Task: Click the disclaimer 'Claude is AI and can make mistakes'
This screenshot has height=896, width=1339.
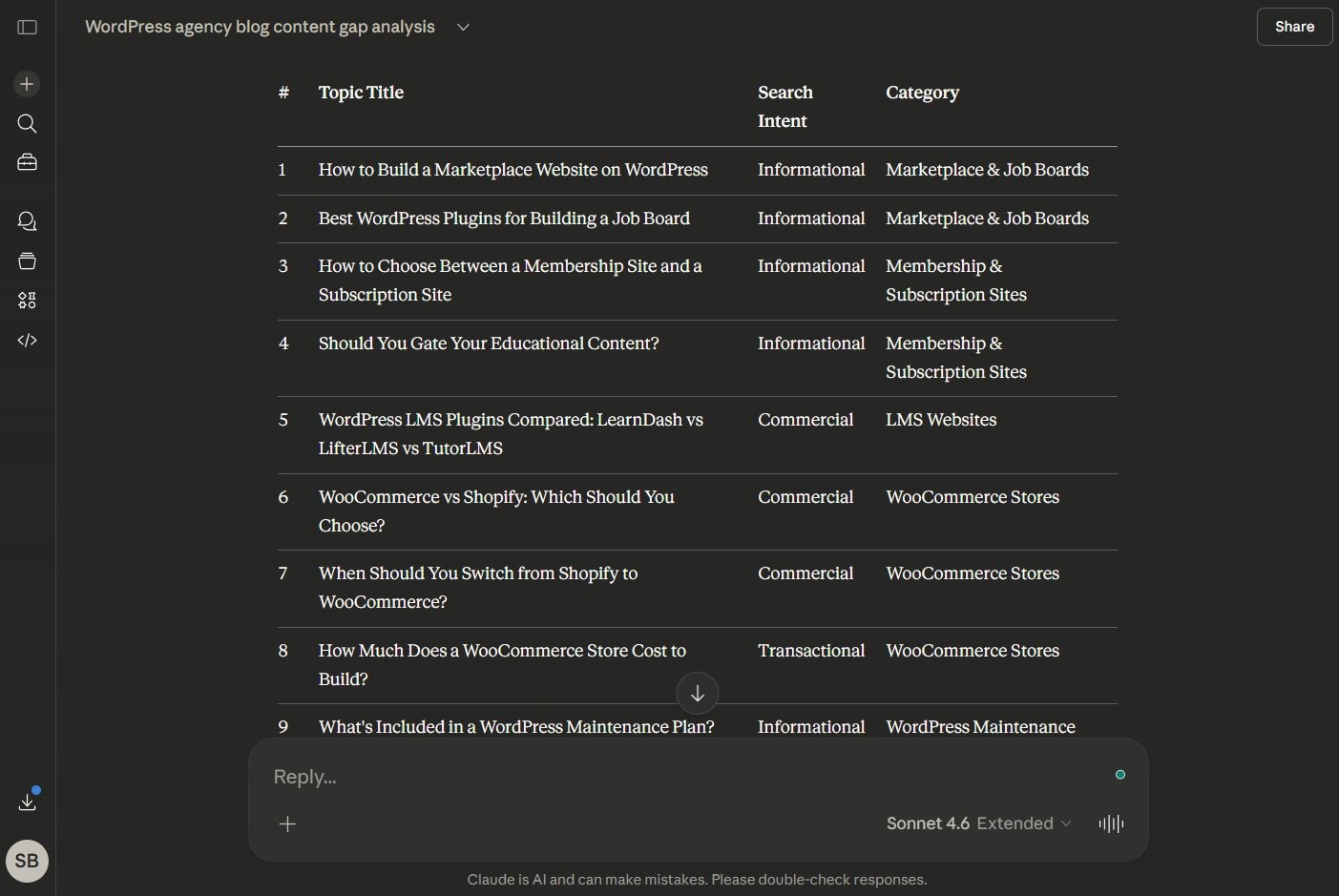Action: tap(697, 880)
